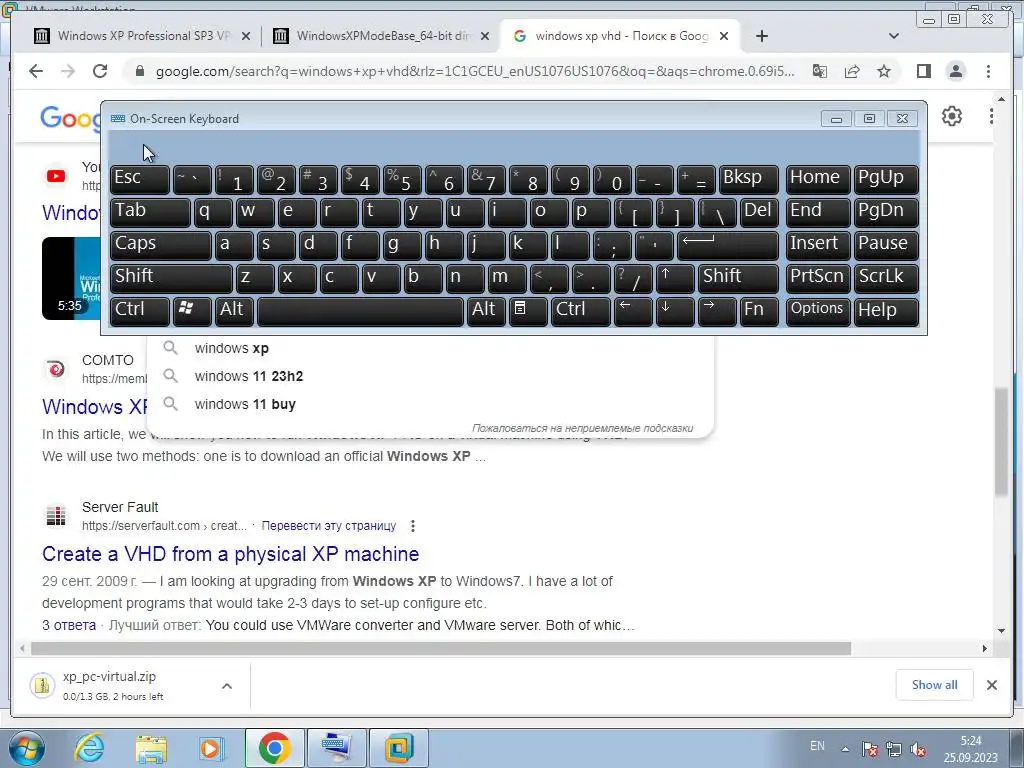The width and height of the screenshot is (1024, 768).
Task: Open Google search settings gear
Action: tap(952, 116)
